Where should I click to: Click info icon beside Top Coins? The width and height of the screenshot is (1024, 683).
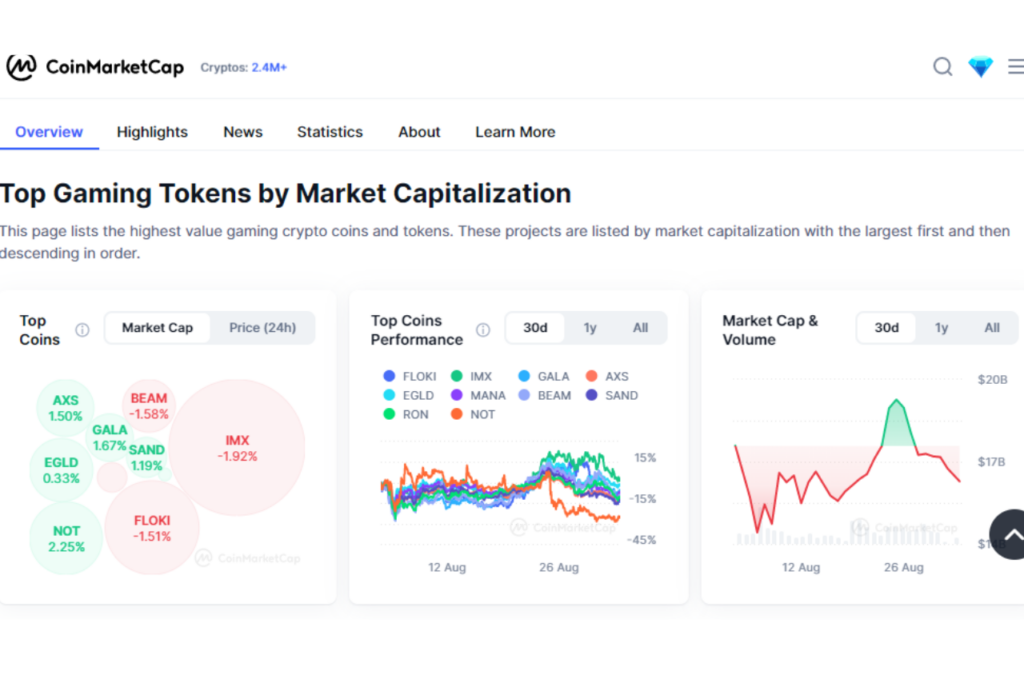pyautogui.click(x=83, y=330)
